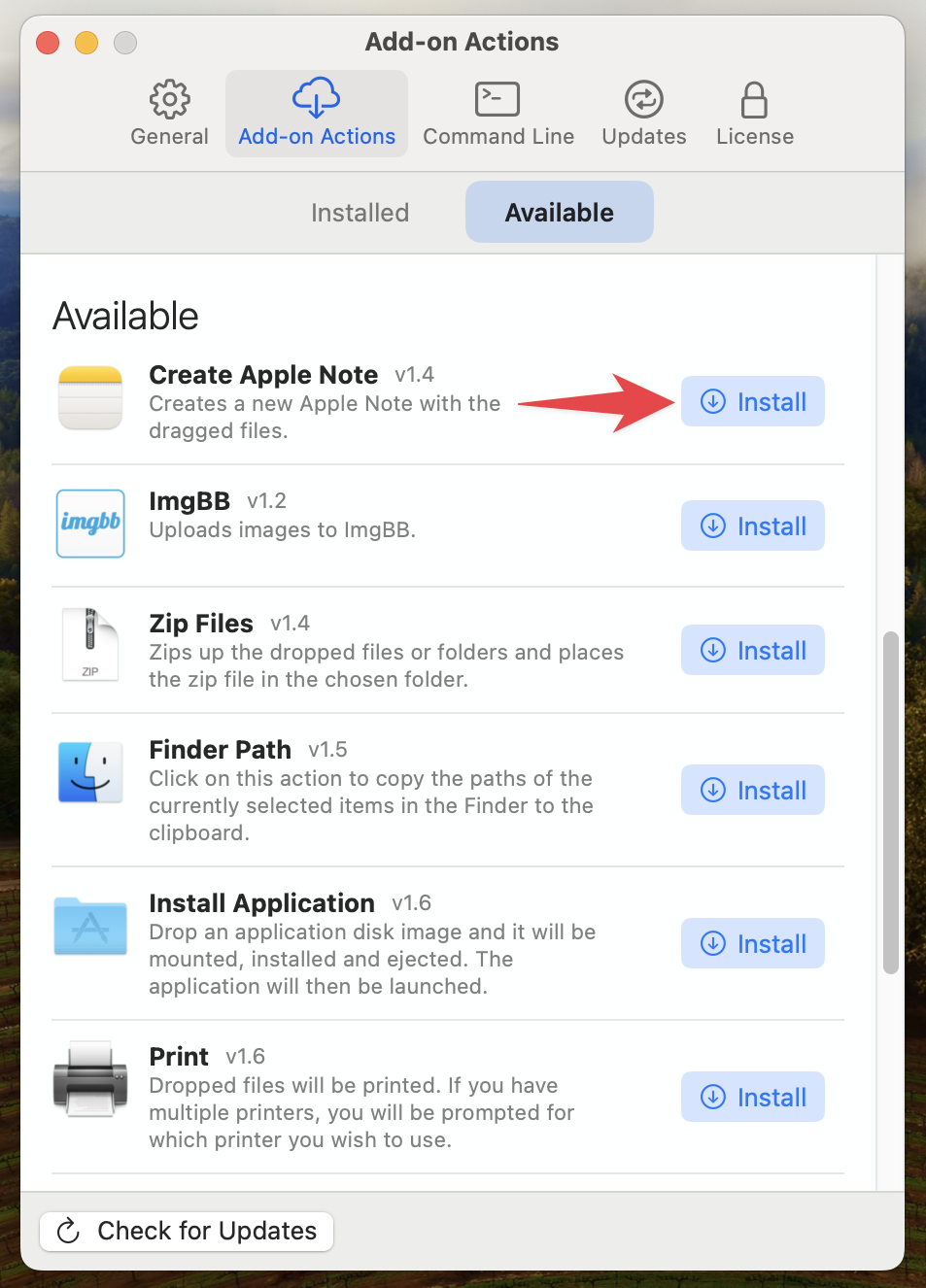
Task: Click the vertical scrollbar thumb
Action: tap(890, 802)
